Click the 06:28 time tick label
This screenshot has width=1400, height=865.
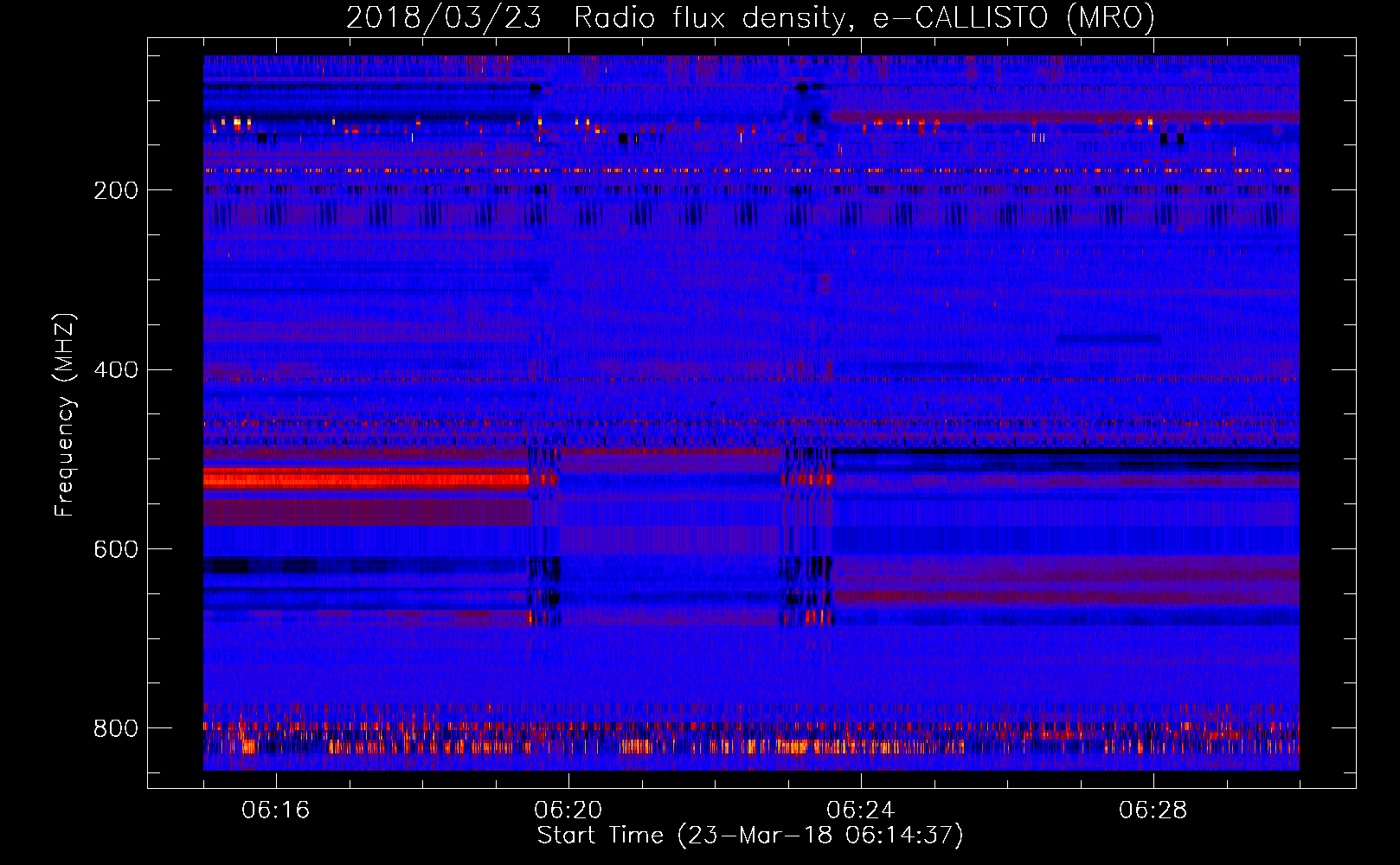pyautogui.click(x=1153, y=811)
